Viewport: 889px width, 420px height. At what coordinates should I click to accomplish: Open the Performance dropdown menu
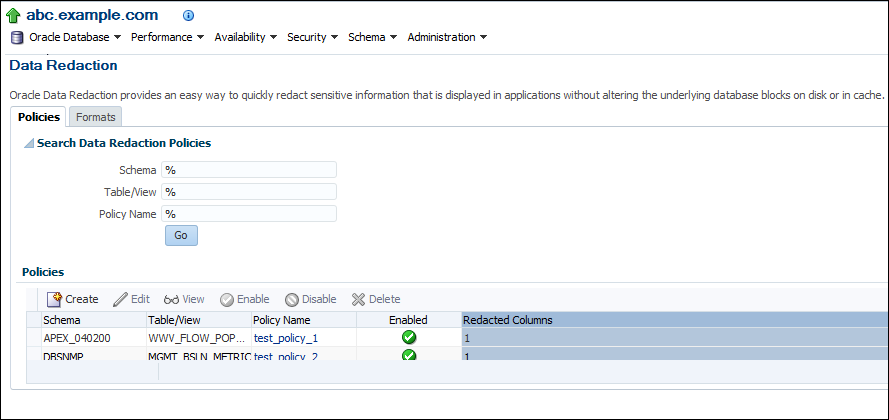167,37
